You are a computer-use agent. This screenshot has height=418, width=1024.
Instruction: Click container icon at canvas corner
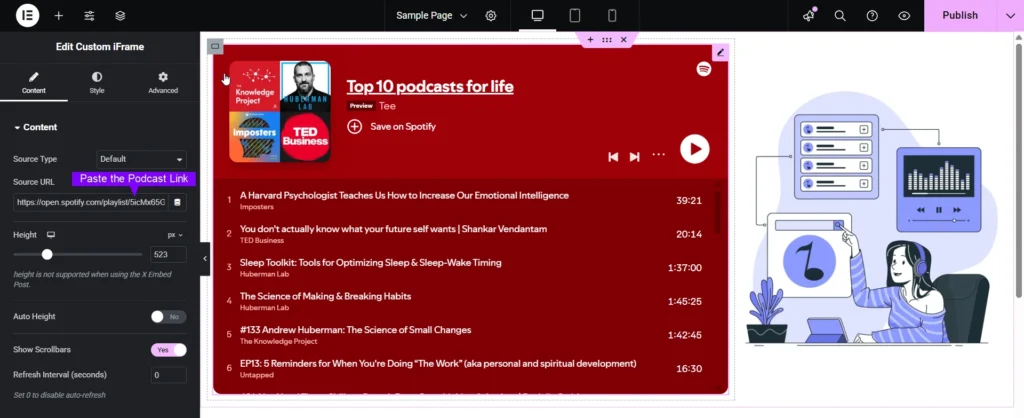click(x=216, y=46)
